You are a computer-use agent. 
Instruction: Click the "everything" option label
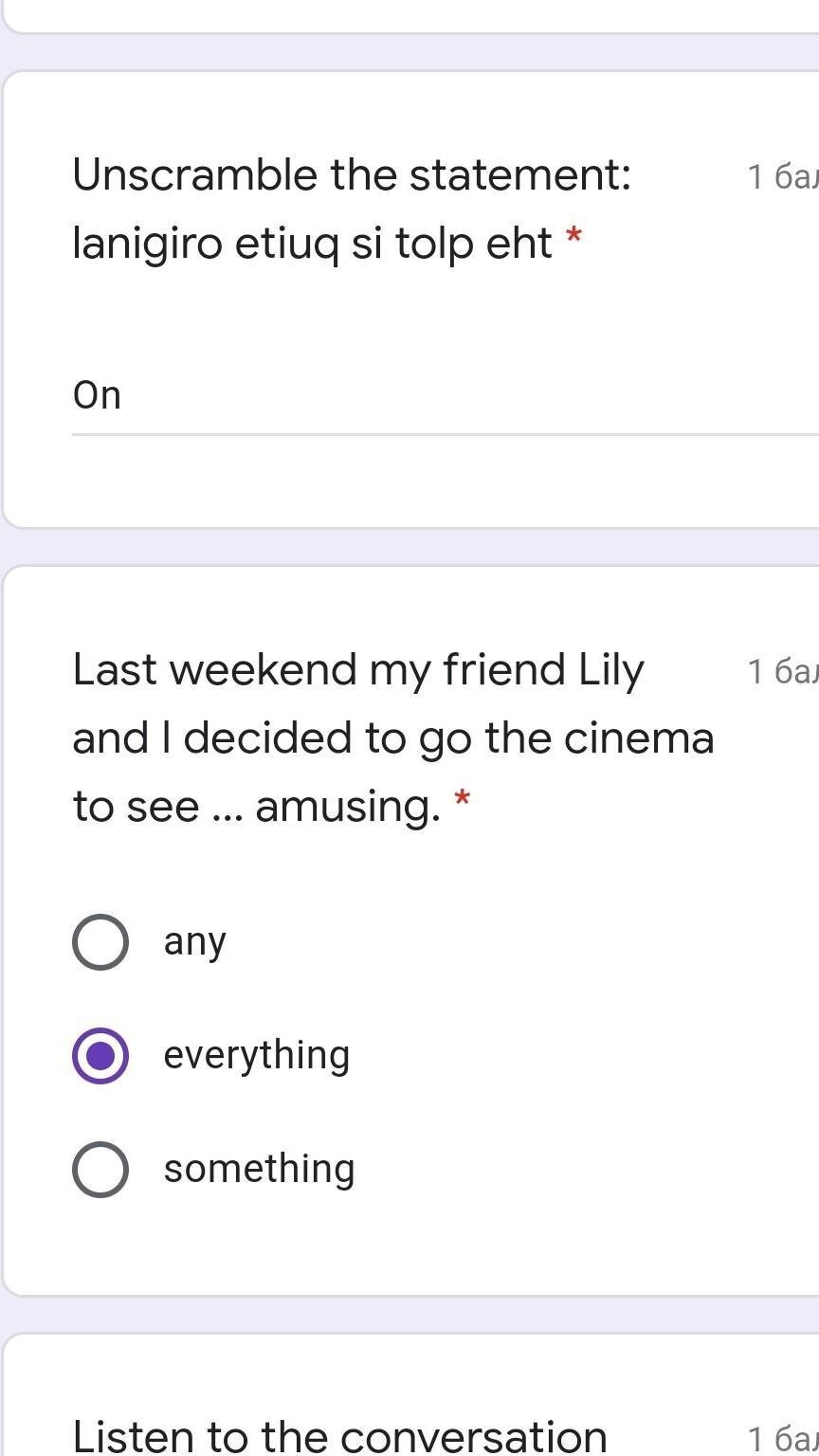coord(257,1056)
